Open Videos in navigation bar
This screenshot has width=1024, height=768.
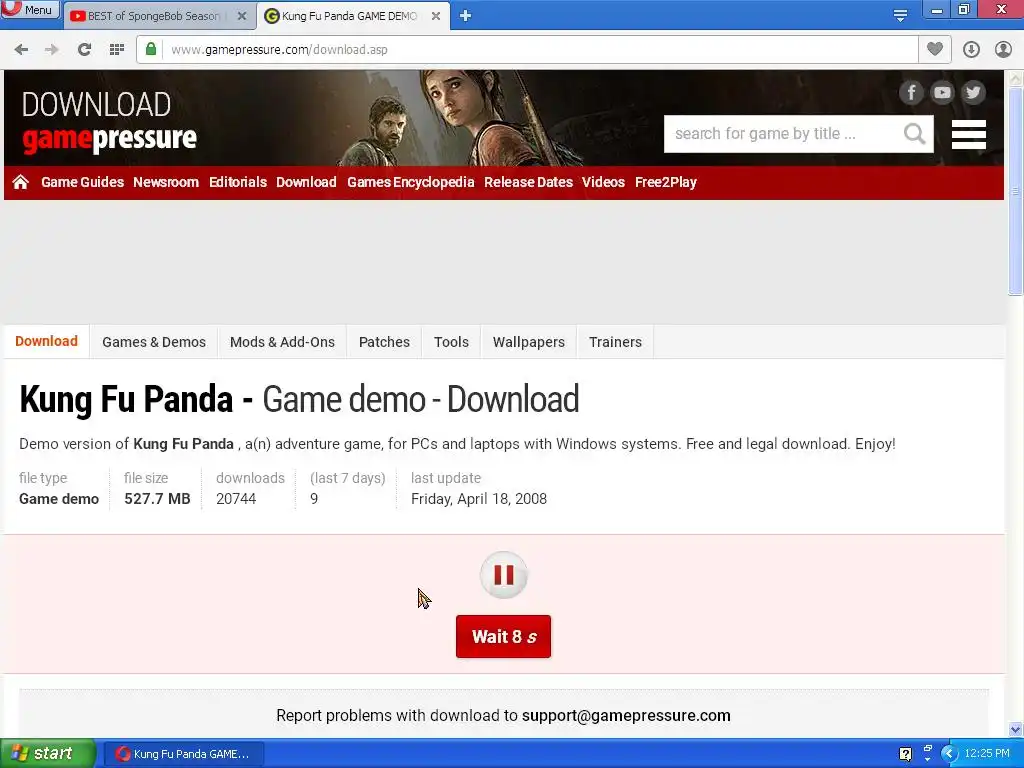(603, 182)
